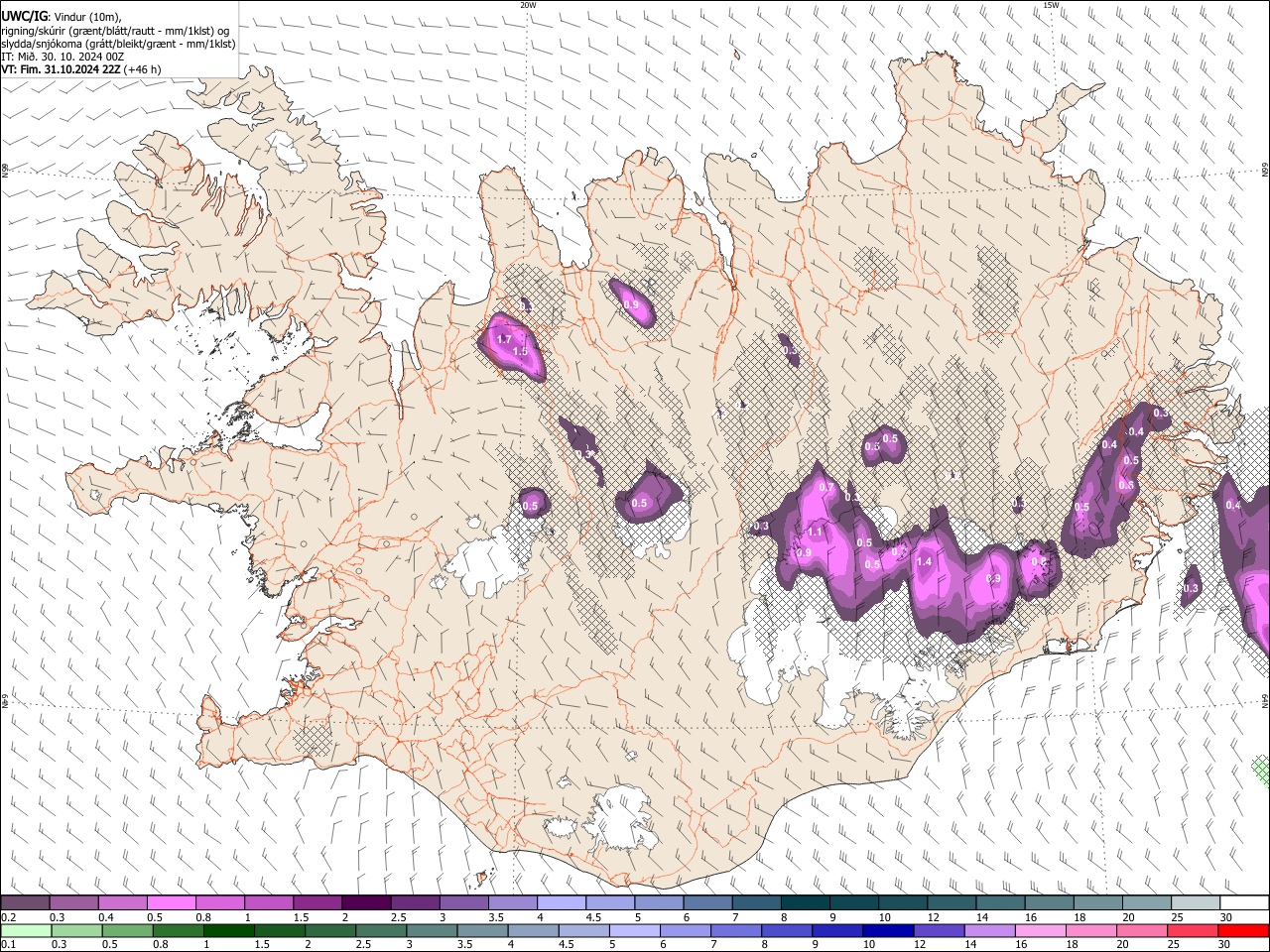The image size is (1270, 952).
Task: Select the 3.5 lavender swatch in upper legend
Action: coord(513,902)
